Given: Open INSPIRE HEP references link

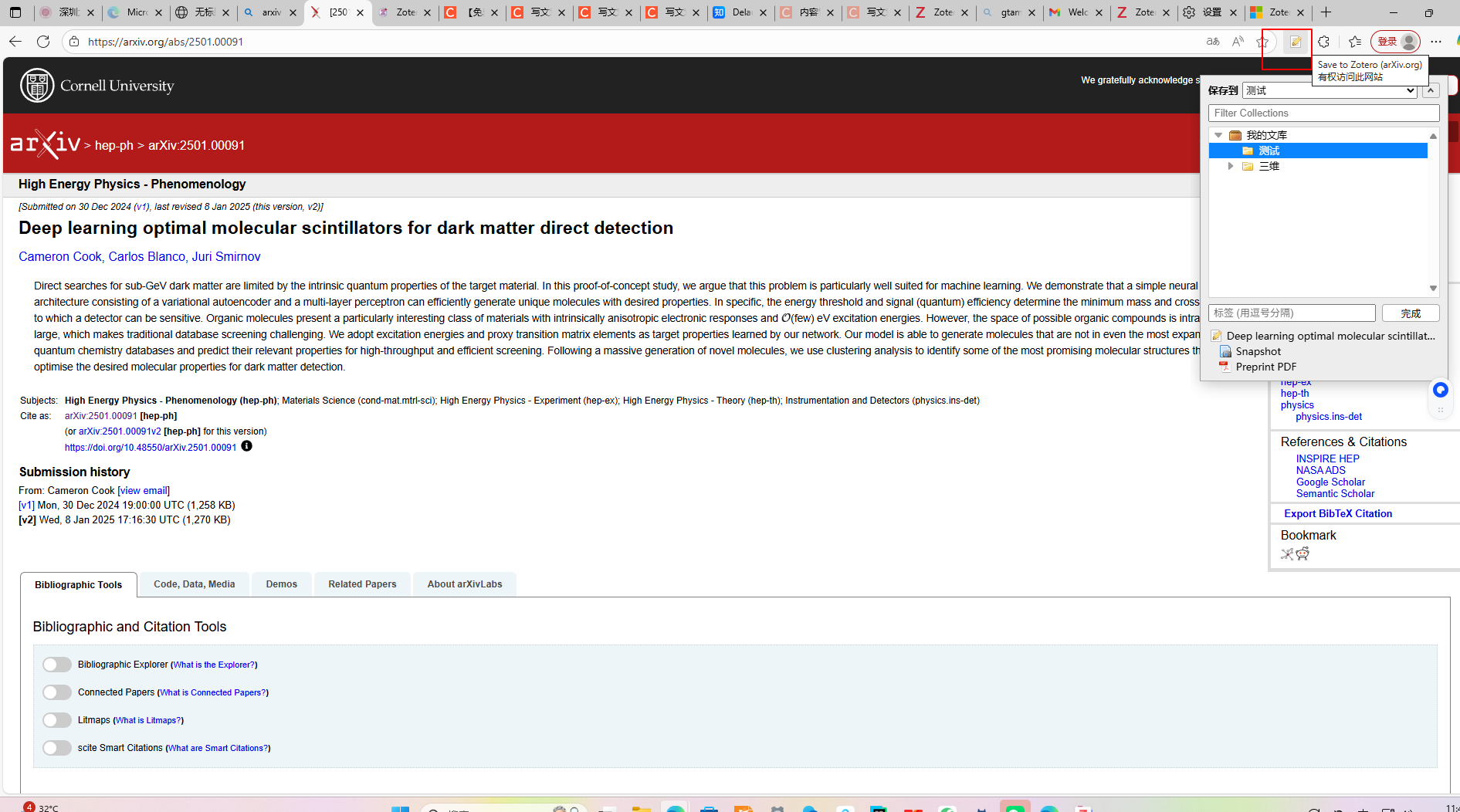Looking at the screenshot, I should click(1327, 458).
